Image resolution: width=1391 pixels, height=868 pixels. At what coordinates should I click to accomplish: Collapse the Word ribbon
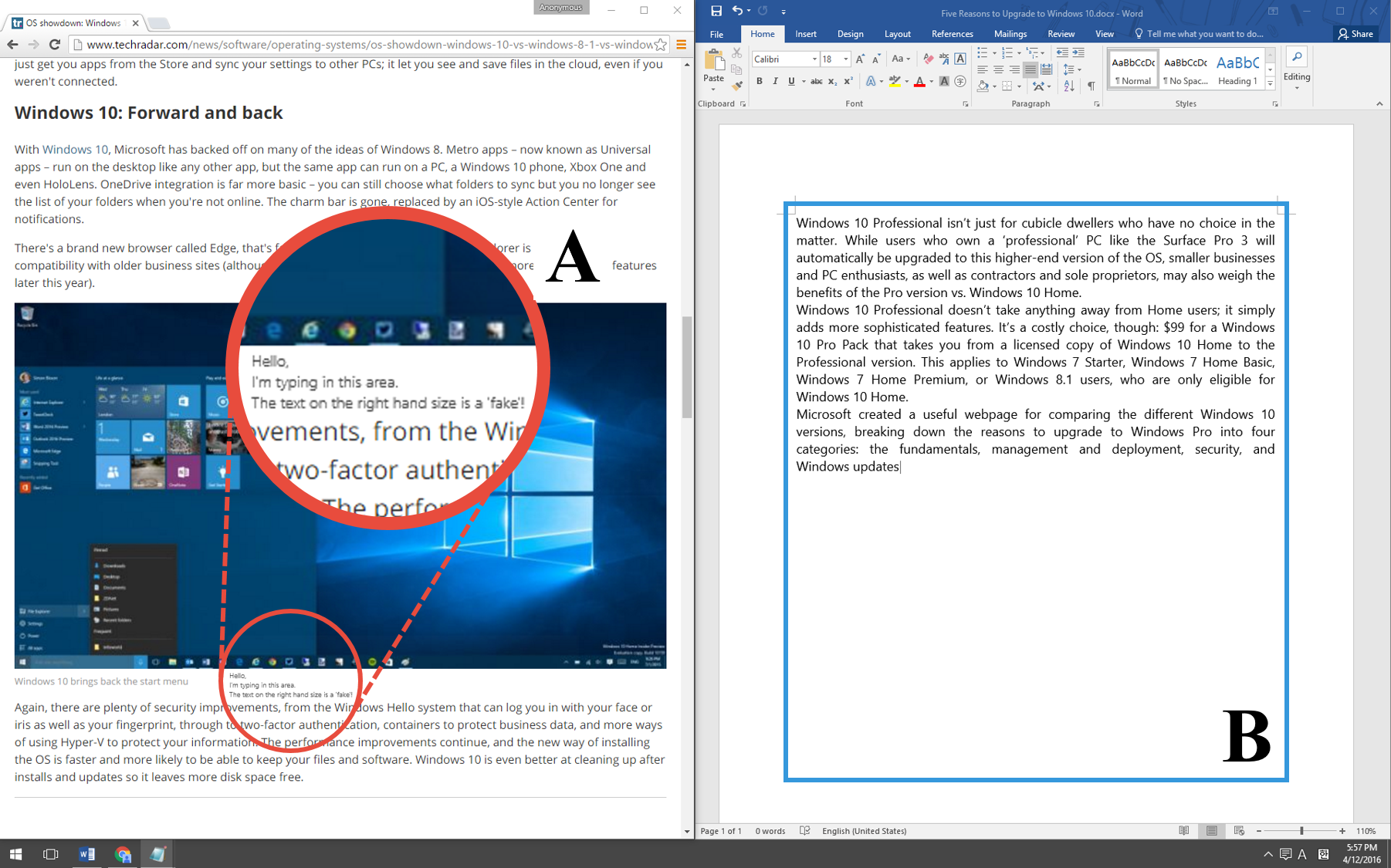coord(1379,104)
